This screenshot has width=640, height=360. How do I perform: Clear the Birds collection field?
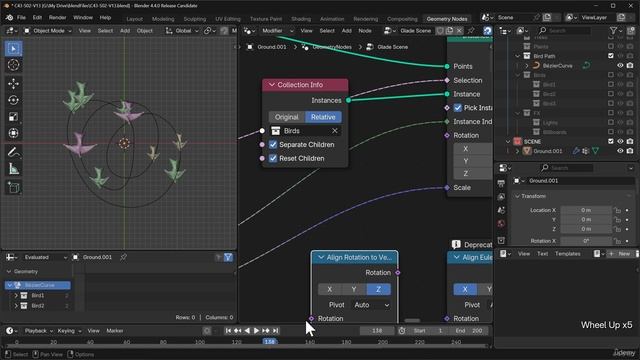tap(335, 131)
